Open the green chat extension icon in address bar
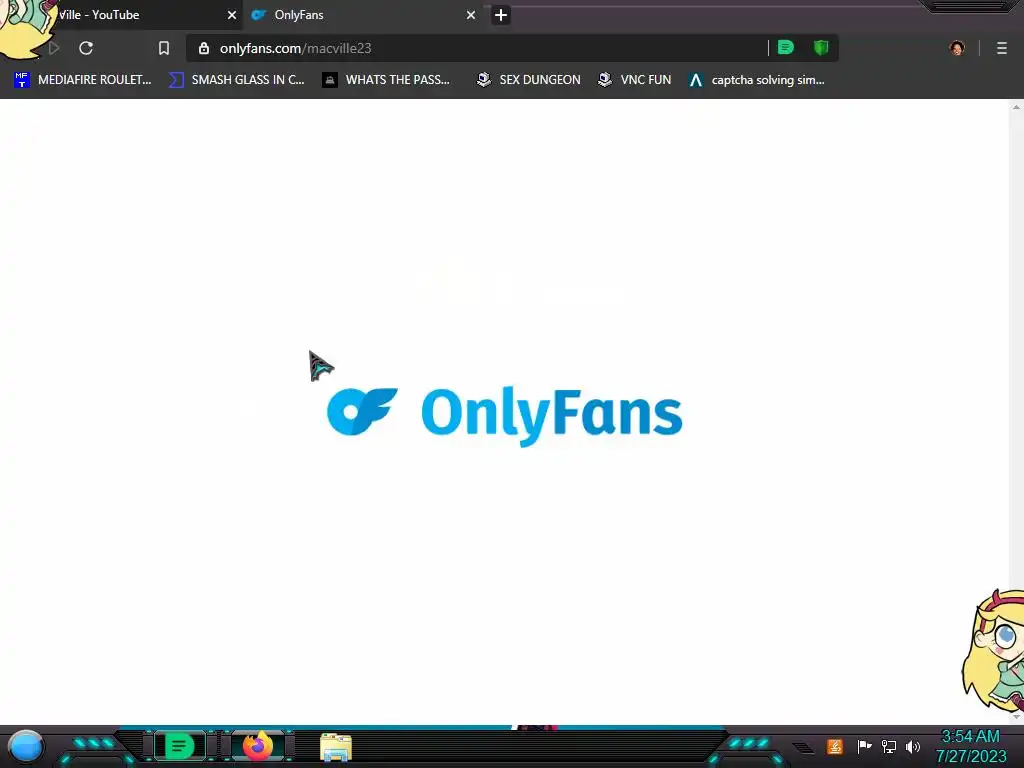 [786, 48]
